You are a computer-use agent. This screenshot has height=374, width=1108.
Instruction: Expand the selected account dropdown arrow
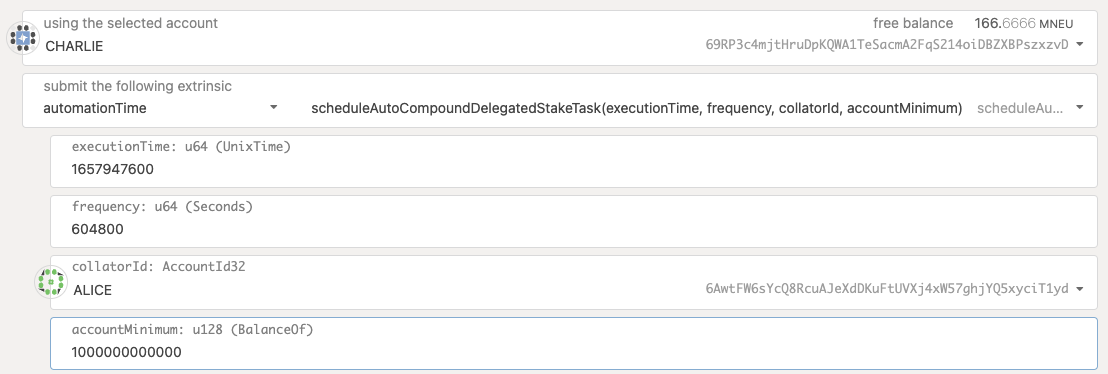[1079, 45]
